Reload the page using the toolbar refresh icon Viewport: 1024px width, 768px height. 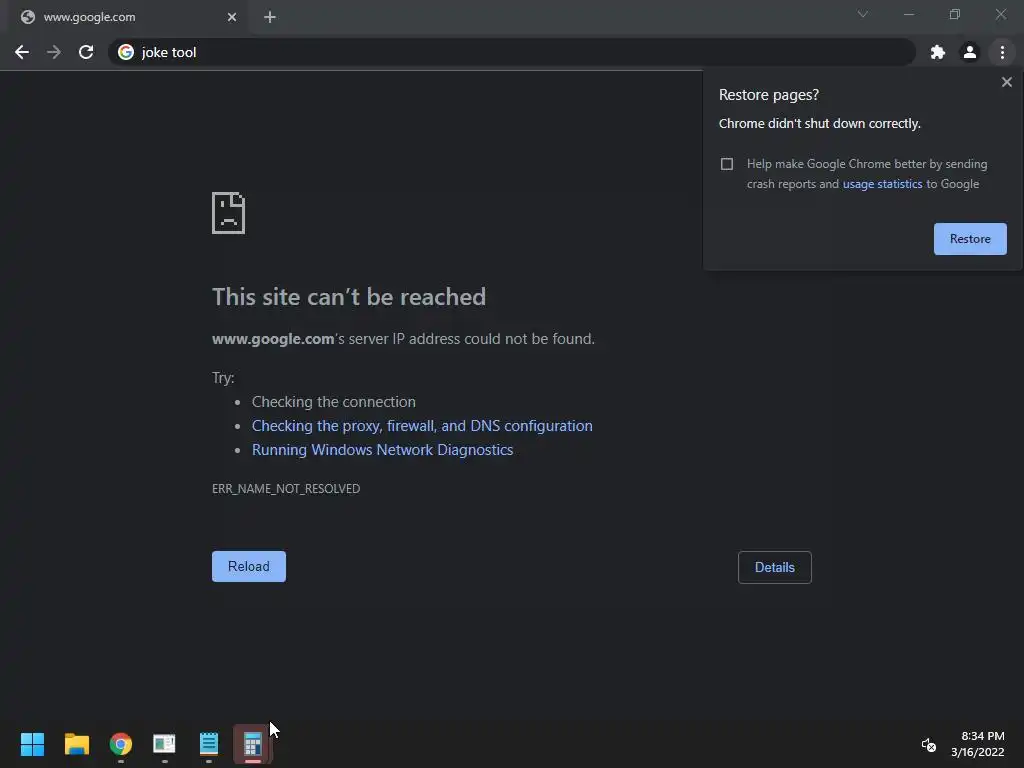point(86,52)
